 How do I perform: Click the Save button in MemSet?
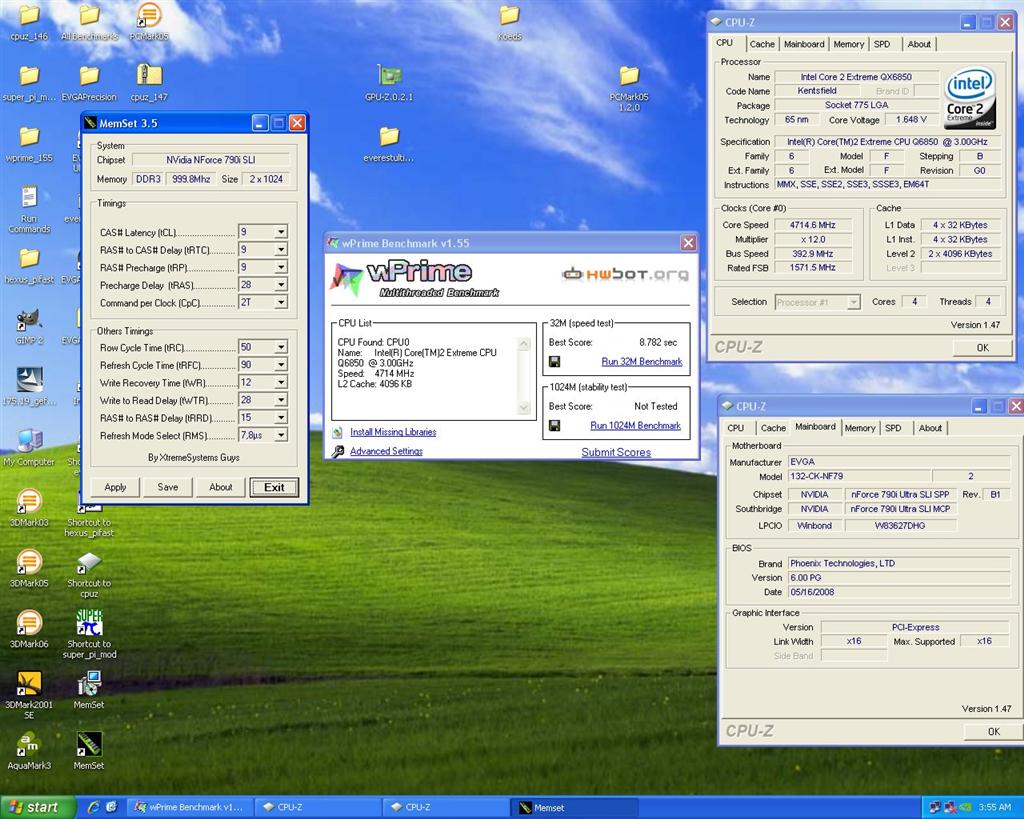[x=168, y=487]
